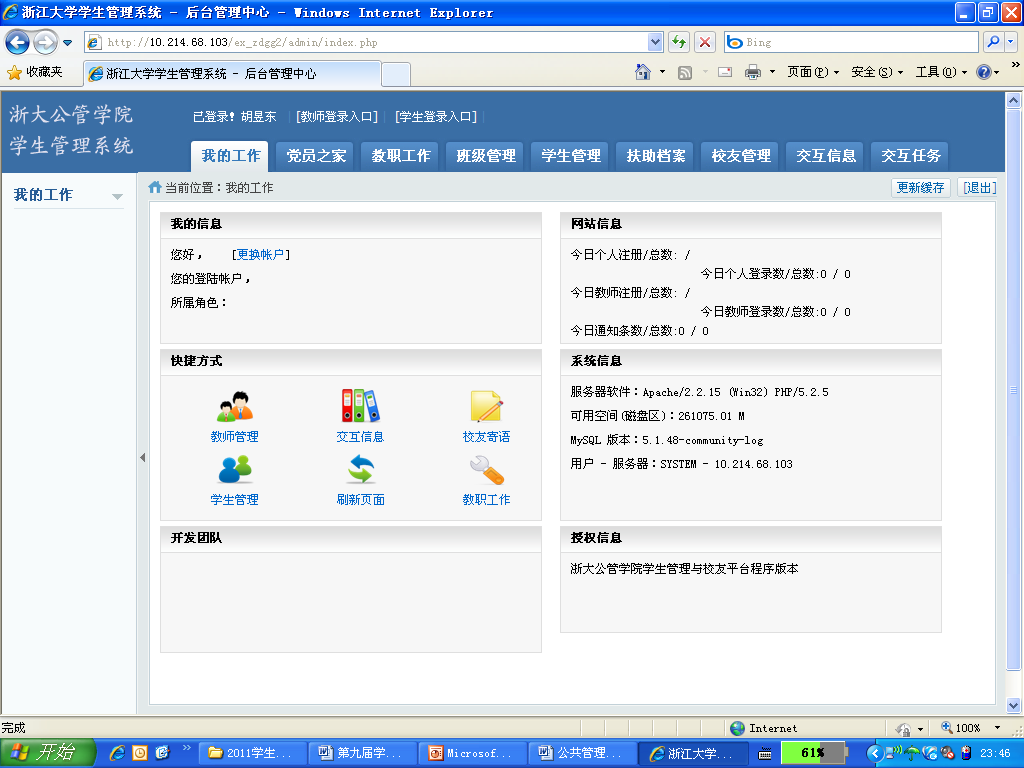This screenshot has width=1024, height=768.
Task: Open the zoom level 100% dropdown
Action: (996, 728)
